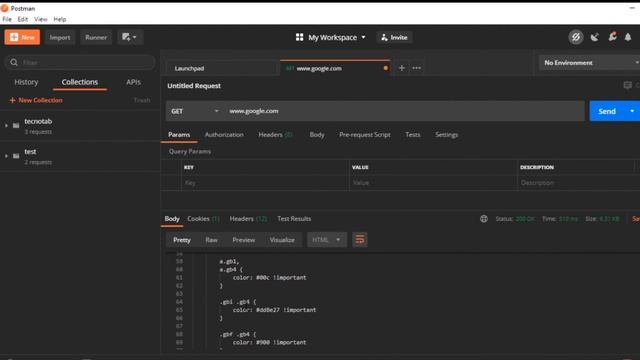This screenshot has width=640, height=360.
Task: Select the response Body tab
Action: click(172, 219)
